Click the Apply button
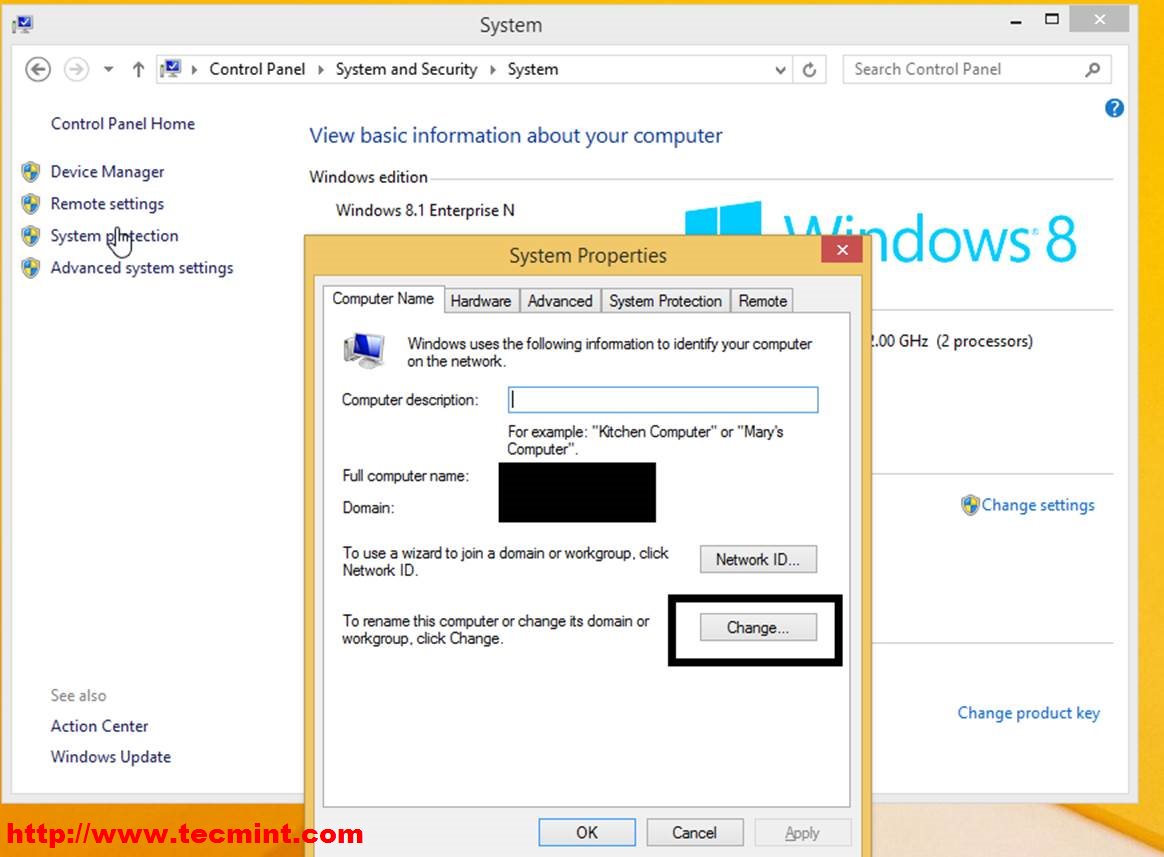1164x857 pixels. [802, 832]
